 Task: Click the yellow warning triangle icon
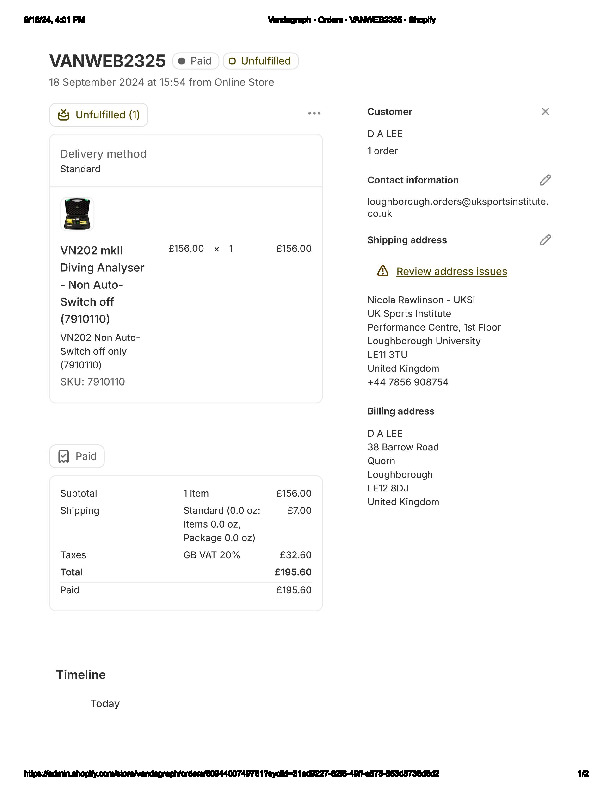click(383, 271)
